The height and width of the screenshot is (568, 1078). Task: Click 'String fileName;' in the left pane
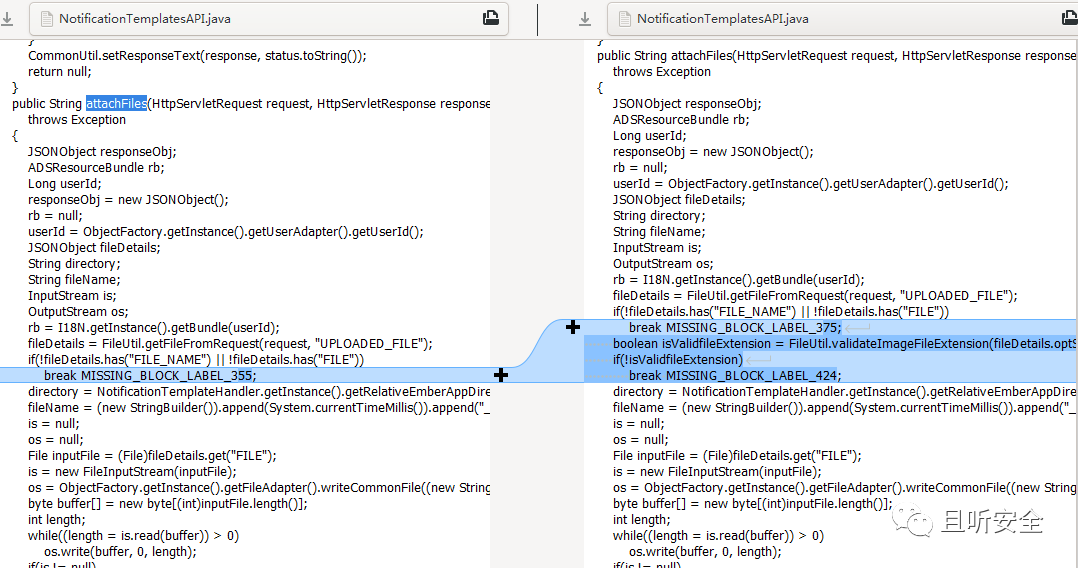tap(74, 279)
